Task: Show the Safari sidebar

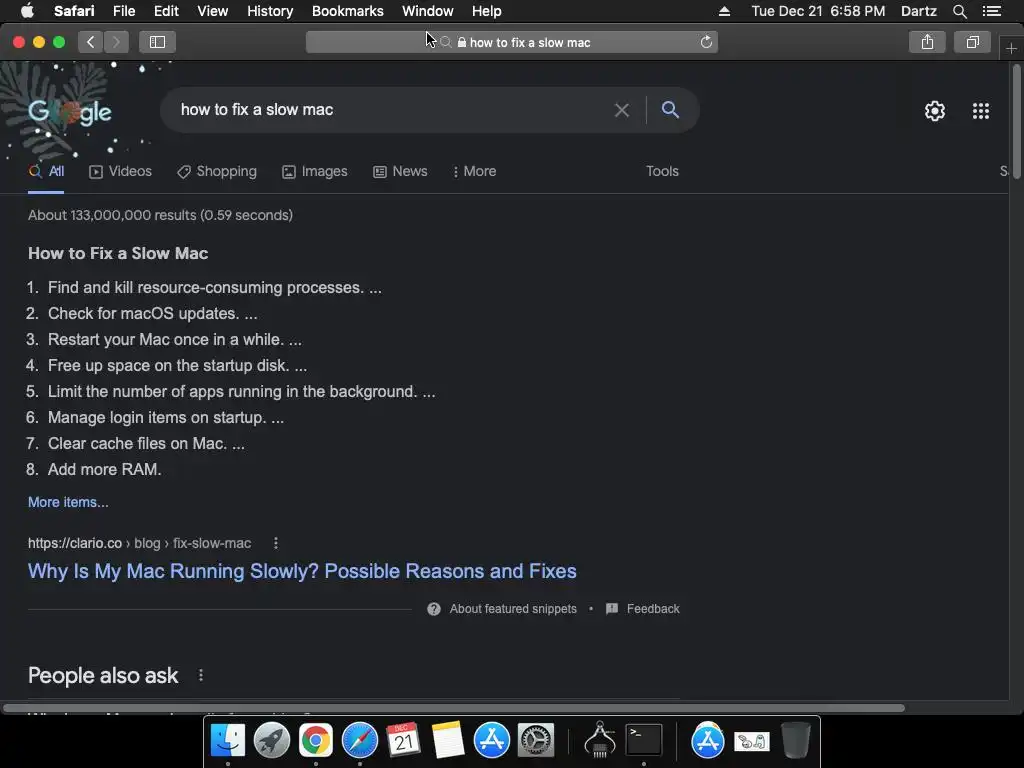Action: tap(157, 42)
